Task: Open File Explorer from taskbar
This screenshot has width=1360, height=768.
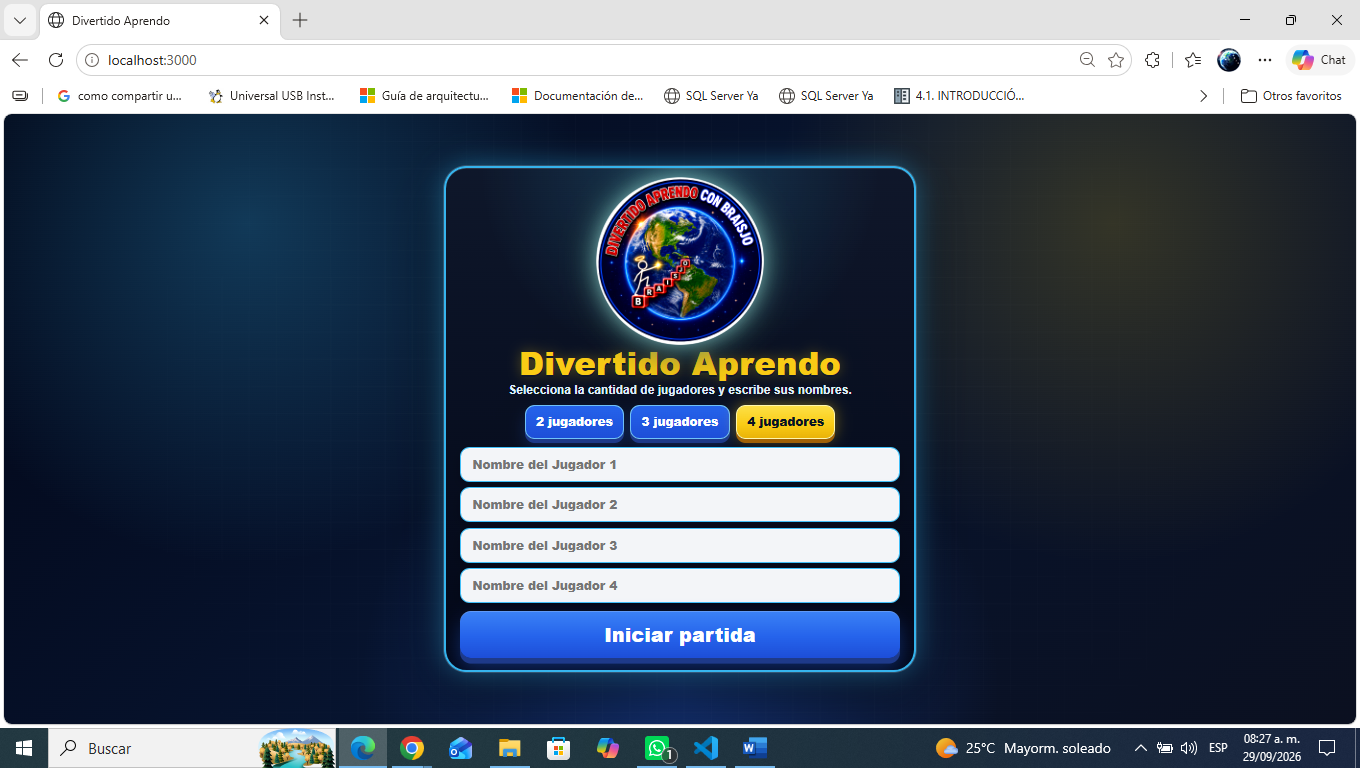Action: [x=510, y=748]
